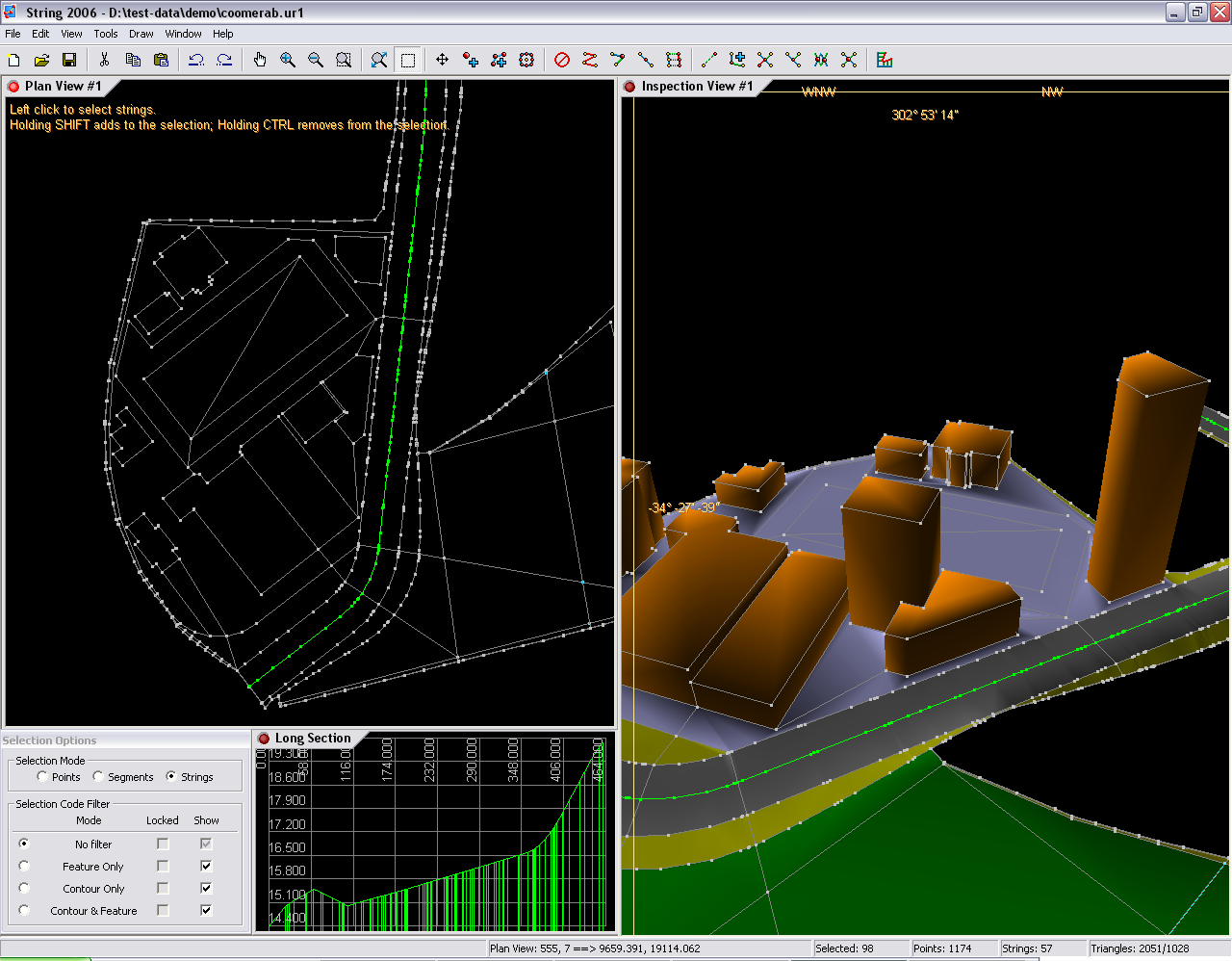Click the red prohibition circle icon
1232x961 pixels.
click(x=562, y=60)
